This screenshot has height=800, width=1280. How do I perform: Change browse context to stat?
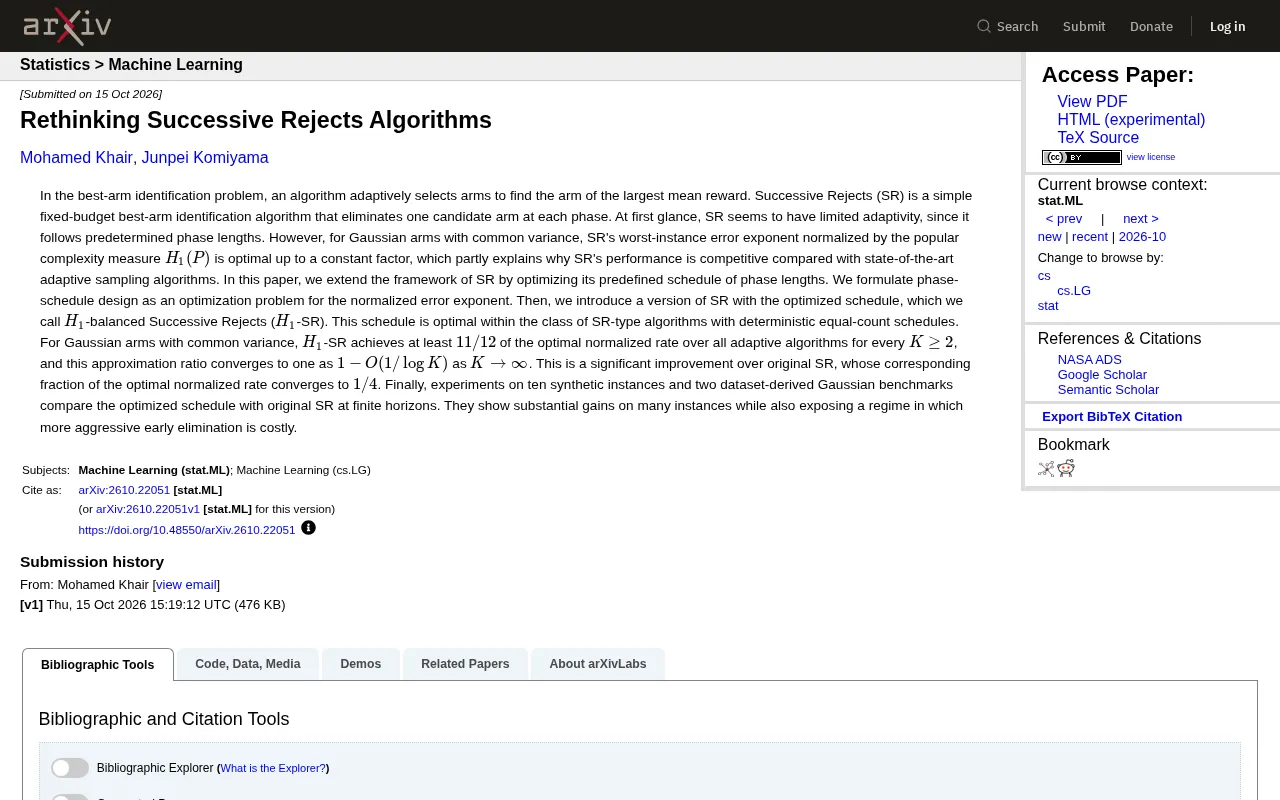[1048, 306]
